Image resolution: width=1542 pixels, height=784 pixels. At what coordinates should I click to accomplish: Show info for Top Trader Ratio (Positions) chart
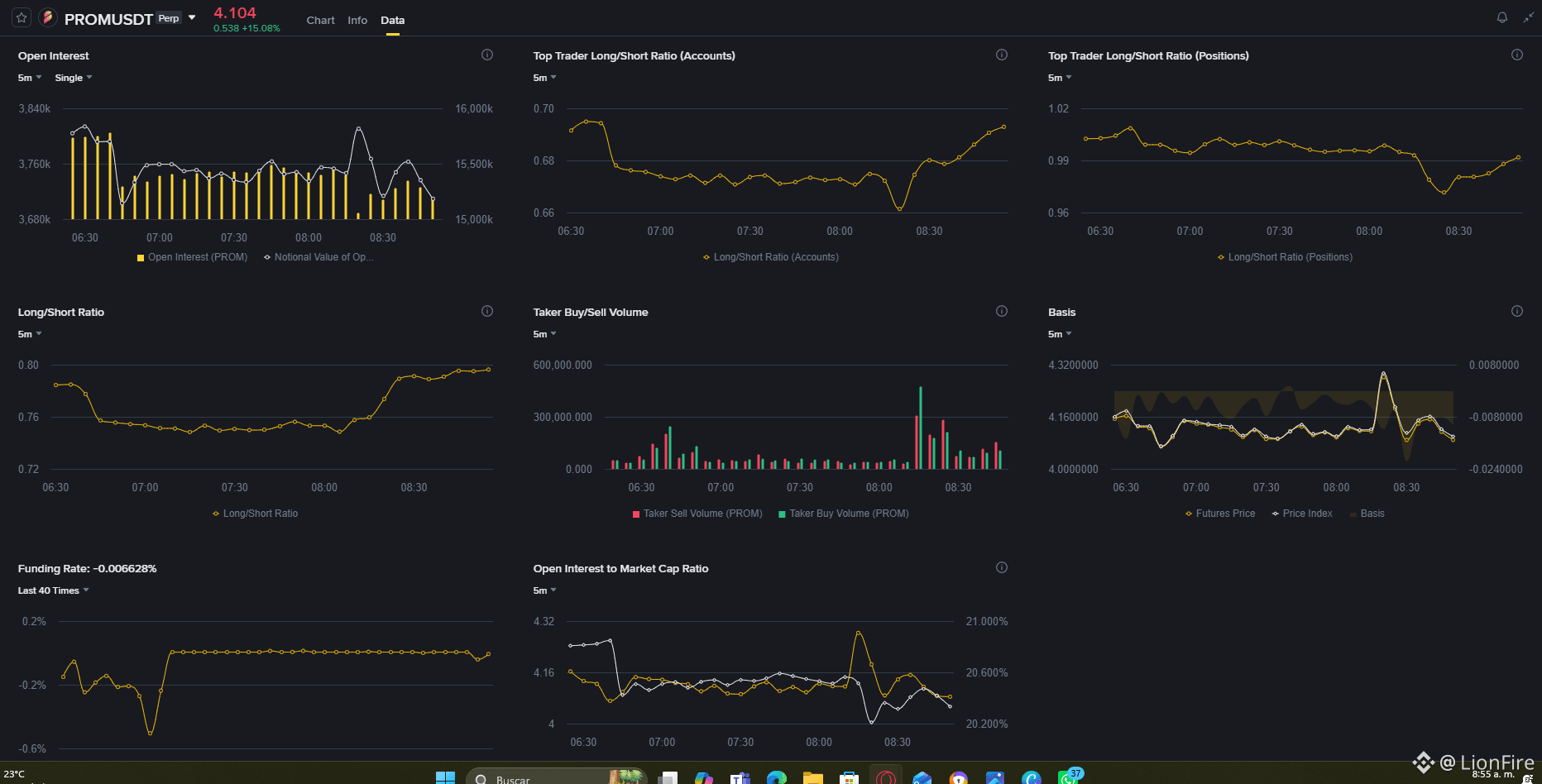pos(1517,55)
